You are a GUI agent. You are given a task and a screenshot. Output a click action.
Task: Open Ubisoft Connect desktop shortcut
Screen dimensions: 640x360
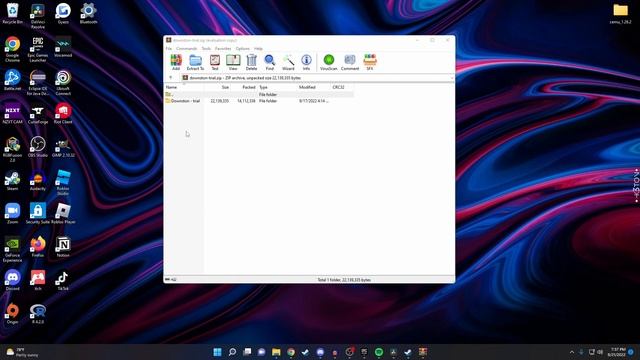[x=63, y=82]
